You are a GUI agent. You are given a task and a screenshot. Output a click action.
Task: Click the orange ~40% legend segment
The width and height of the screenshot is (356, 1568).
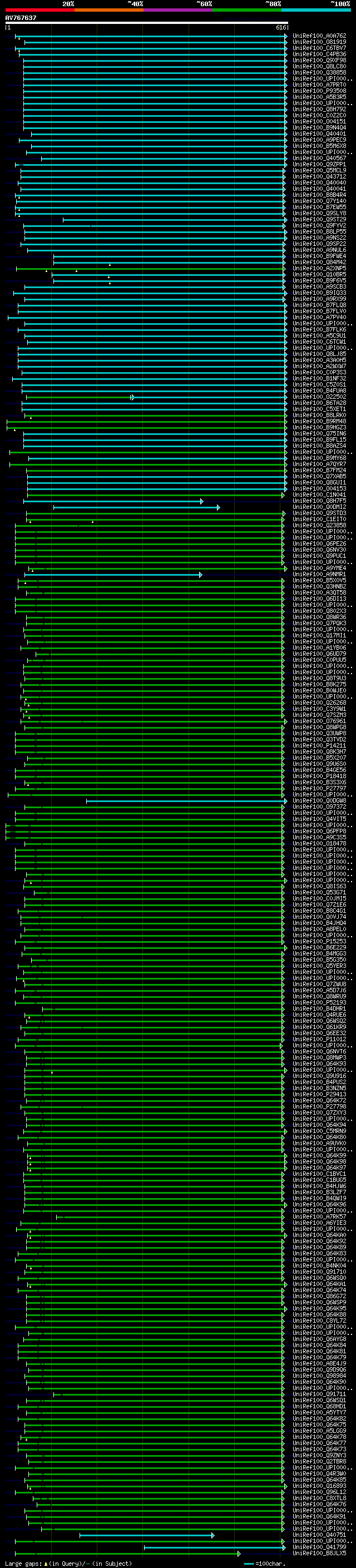(109, 10)
